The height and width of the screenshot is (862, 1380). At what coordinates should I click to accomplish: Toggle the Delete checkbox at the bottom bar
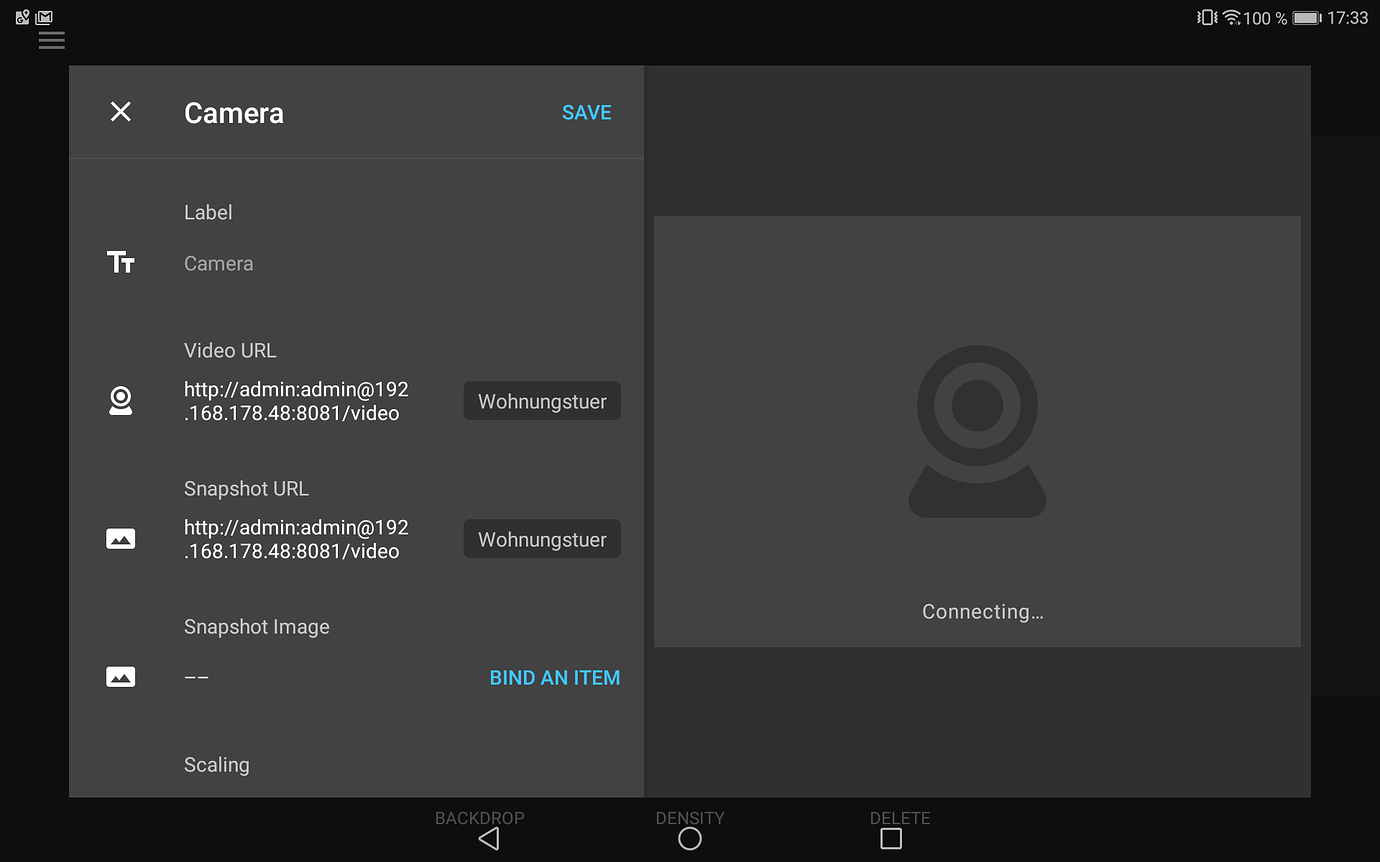pos(890,840)
